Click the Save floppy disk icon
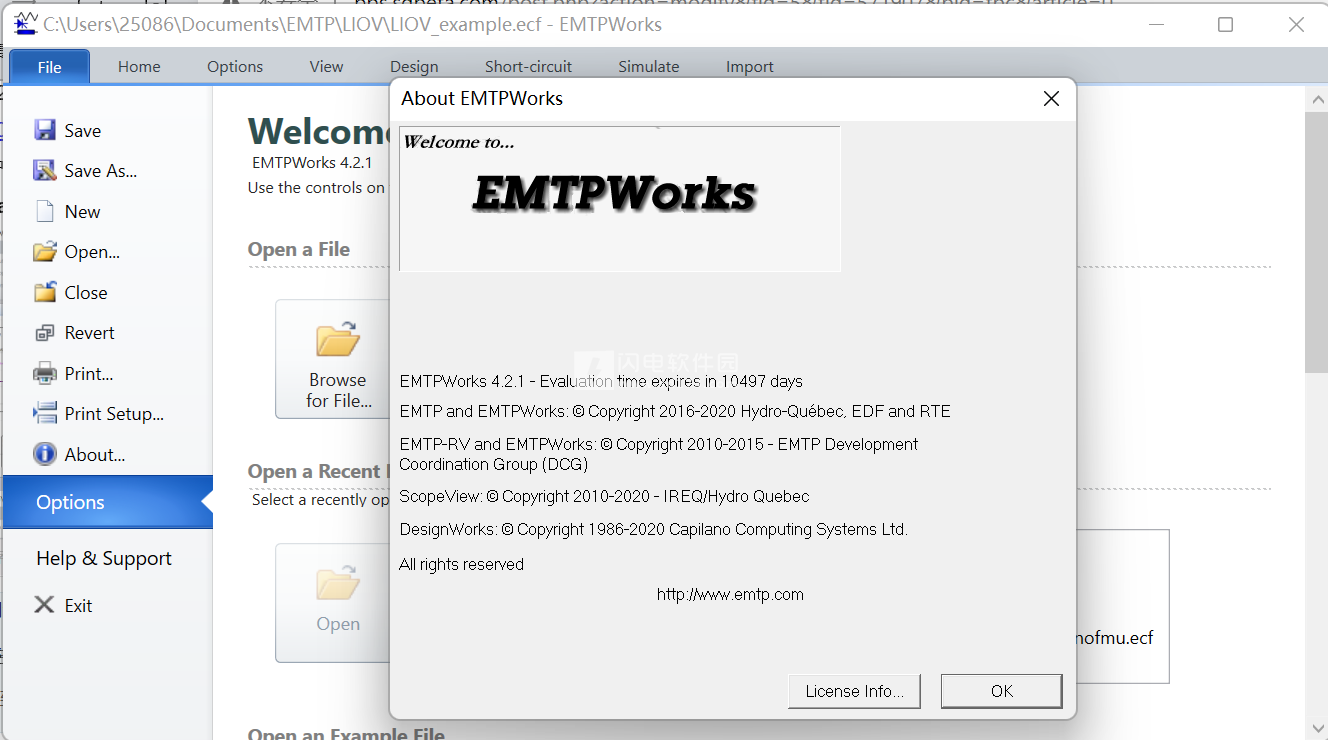1328x740 pixels. (45, 130)
